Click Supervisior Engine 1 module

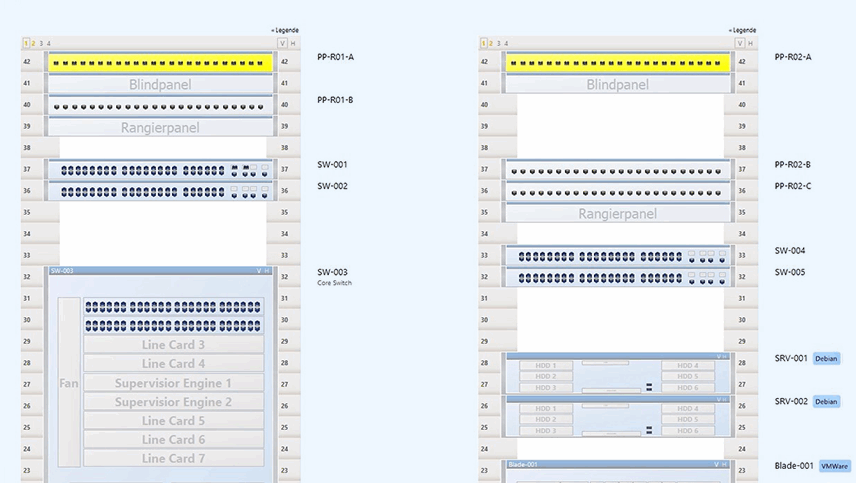coord(173,383)
